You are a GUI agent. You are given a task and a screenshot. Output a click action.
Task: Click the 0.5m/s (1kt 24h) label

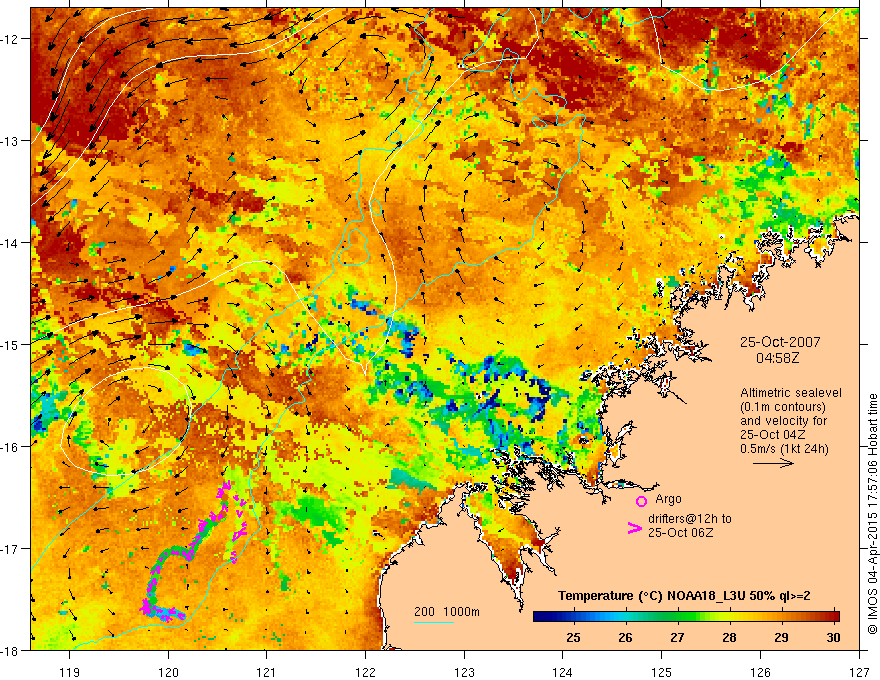784,449
